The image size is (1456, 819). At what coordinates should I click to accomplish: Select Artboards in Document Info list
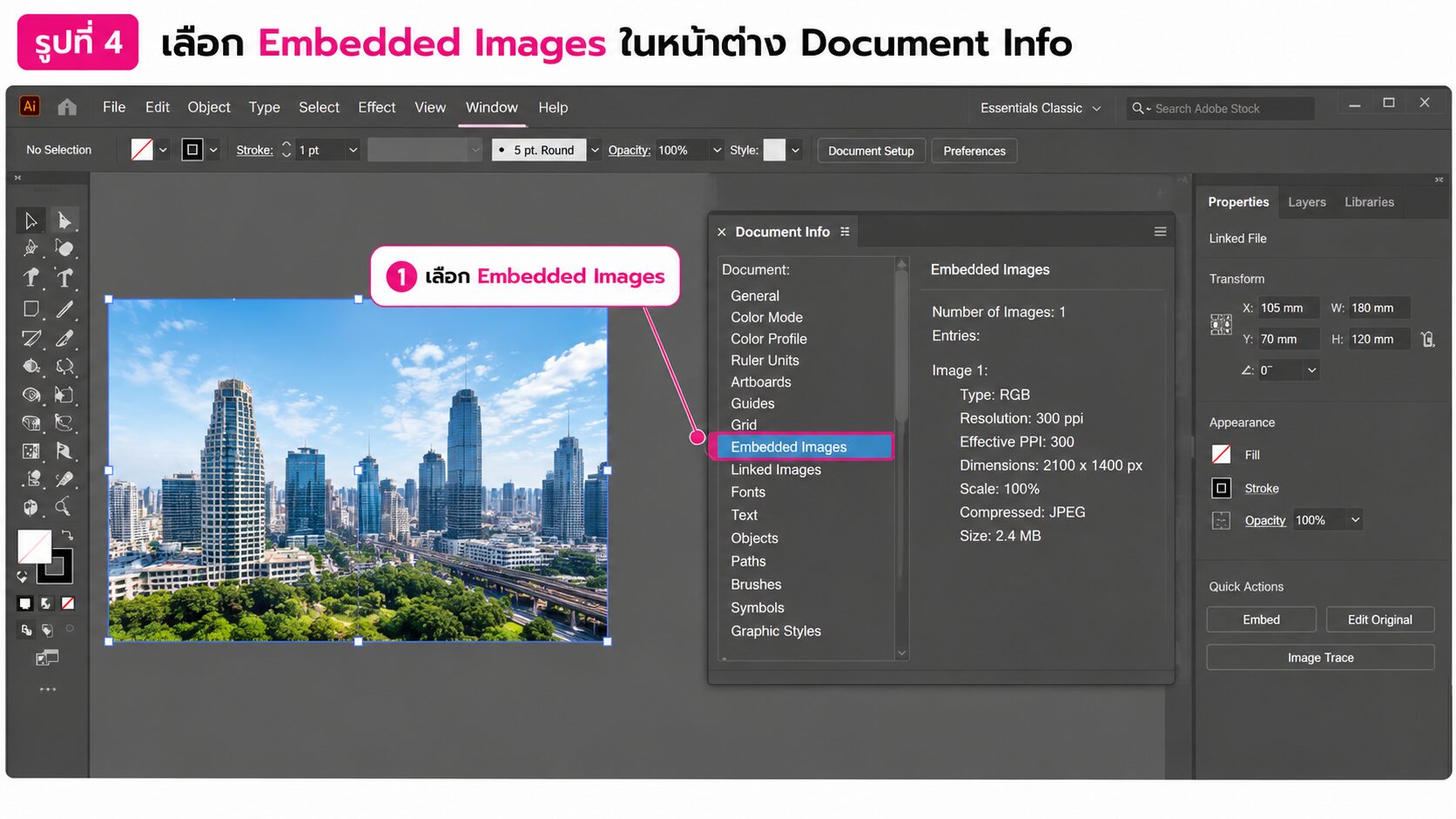[761, 382]
